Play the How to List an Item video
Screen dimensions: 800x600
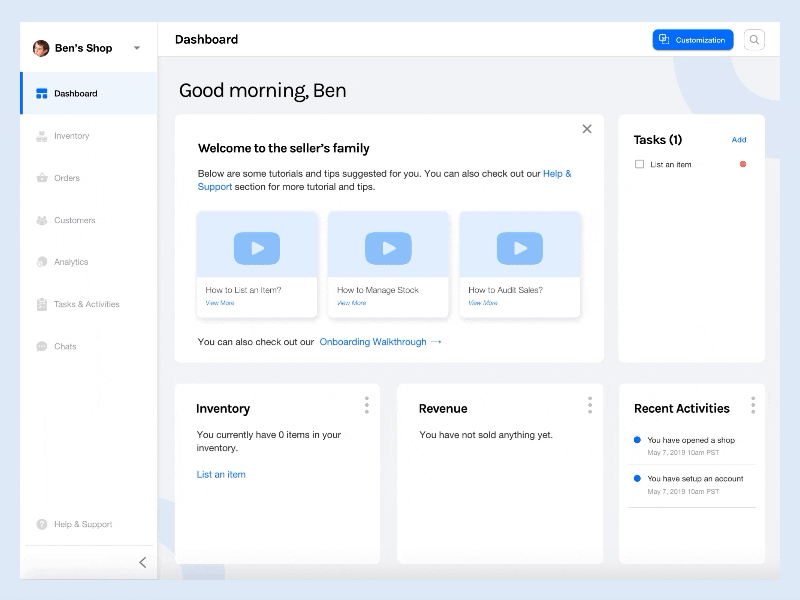(x=257, y=248)
